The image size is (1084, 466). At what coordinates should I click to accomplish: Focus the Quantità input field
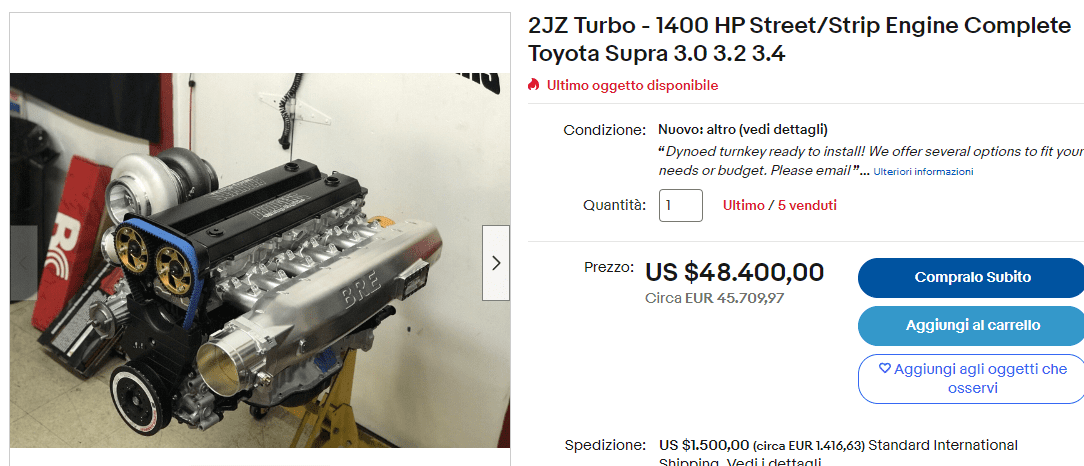click(x=681, y=205)
